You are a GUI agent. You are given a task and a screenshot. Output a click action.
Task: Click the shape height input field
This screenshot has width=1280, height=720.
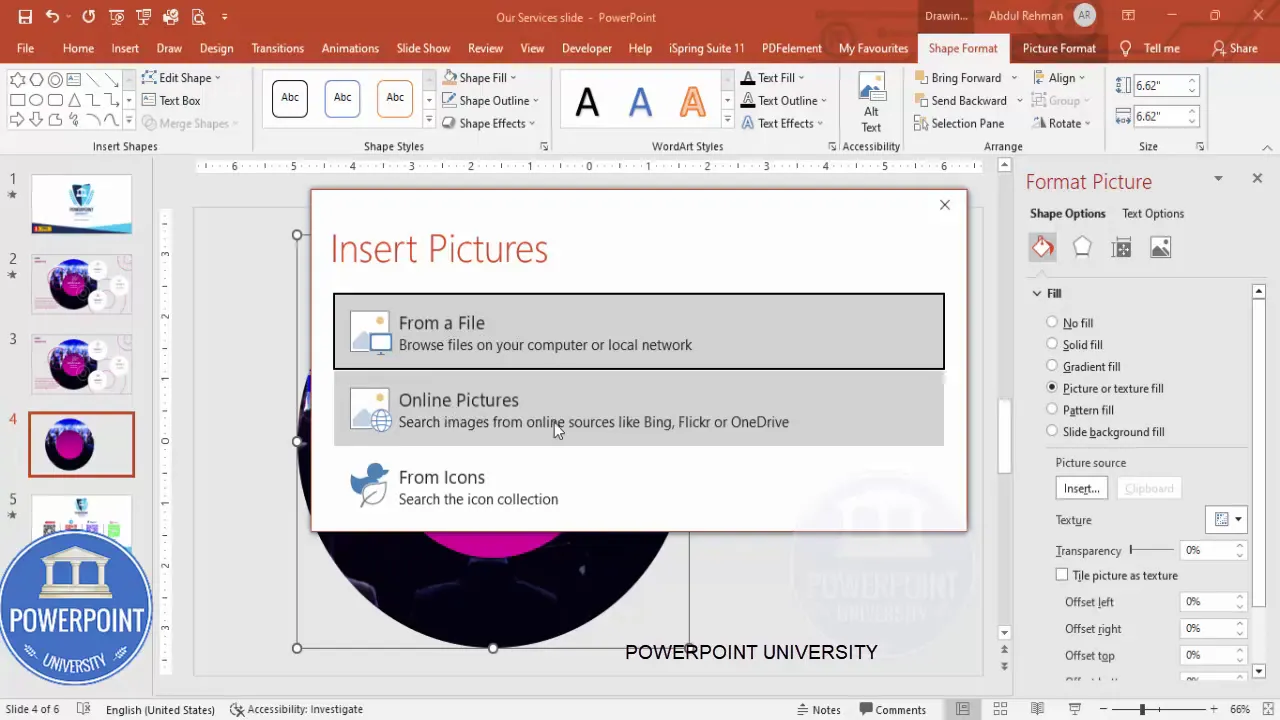tap(1160, 86)
